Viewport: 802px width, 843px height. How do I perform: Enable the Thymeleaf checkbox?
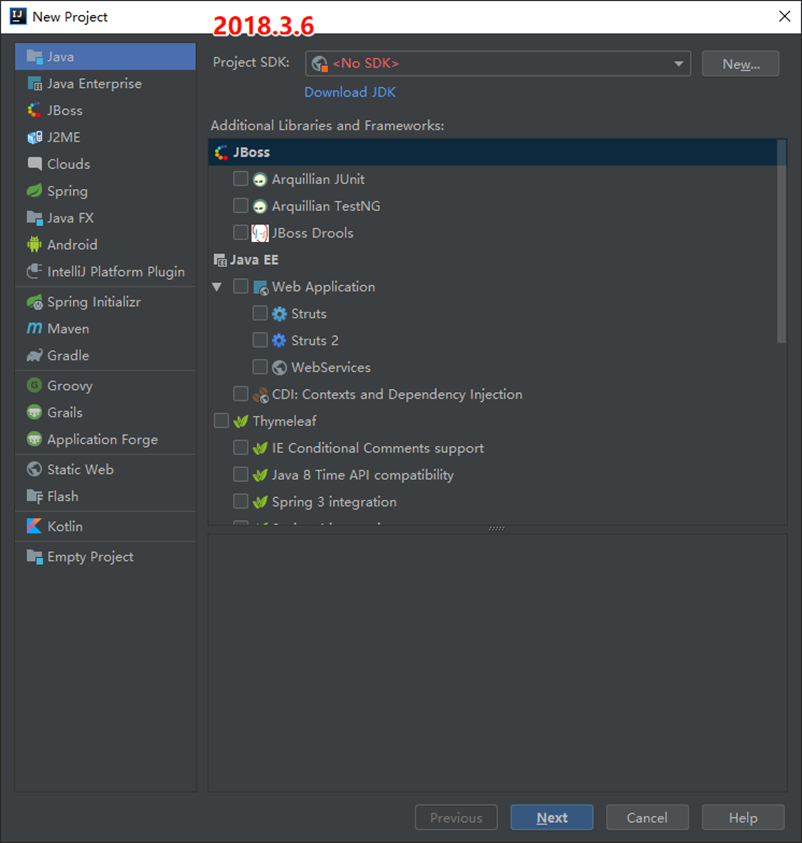click(221, 420)
